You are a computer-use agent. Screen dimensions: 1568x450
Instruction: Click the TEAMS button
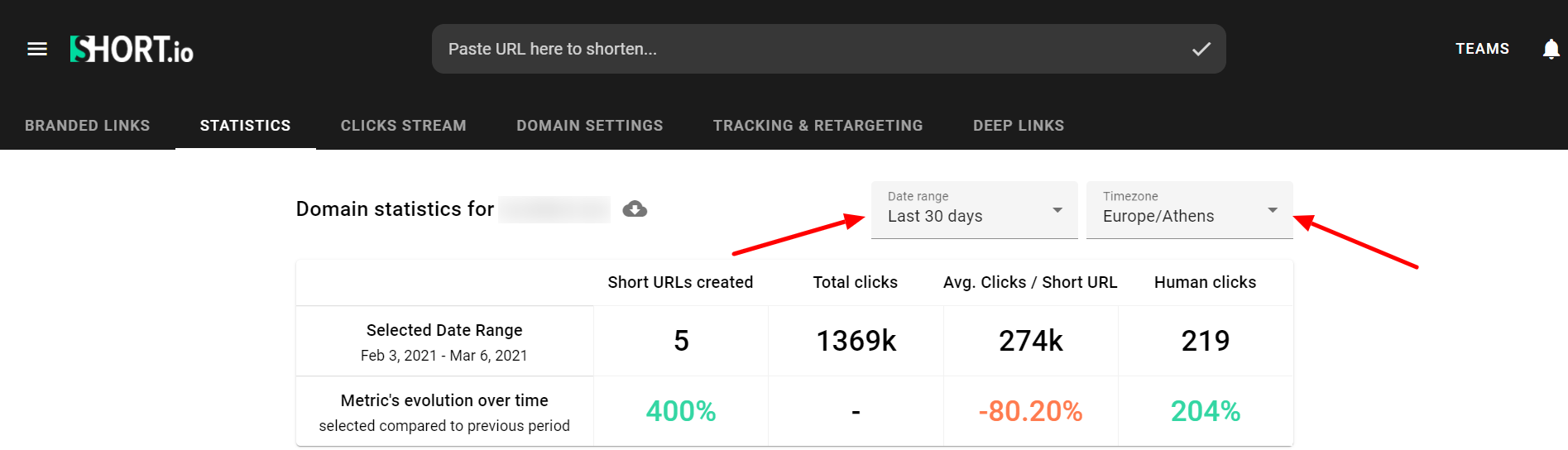coord(1483,49)
